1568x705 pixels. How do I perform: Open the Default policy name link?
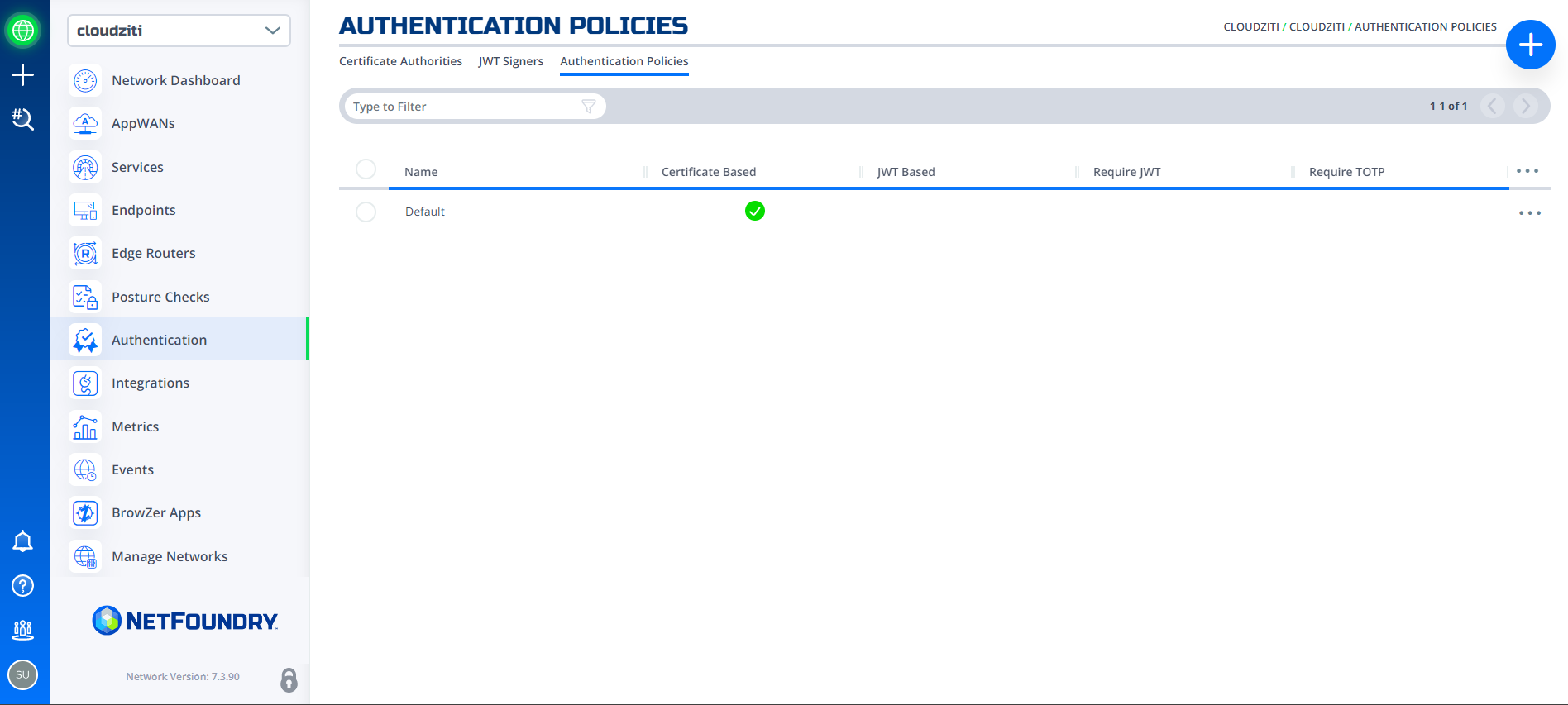click(x=425, y=212)
